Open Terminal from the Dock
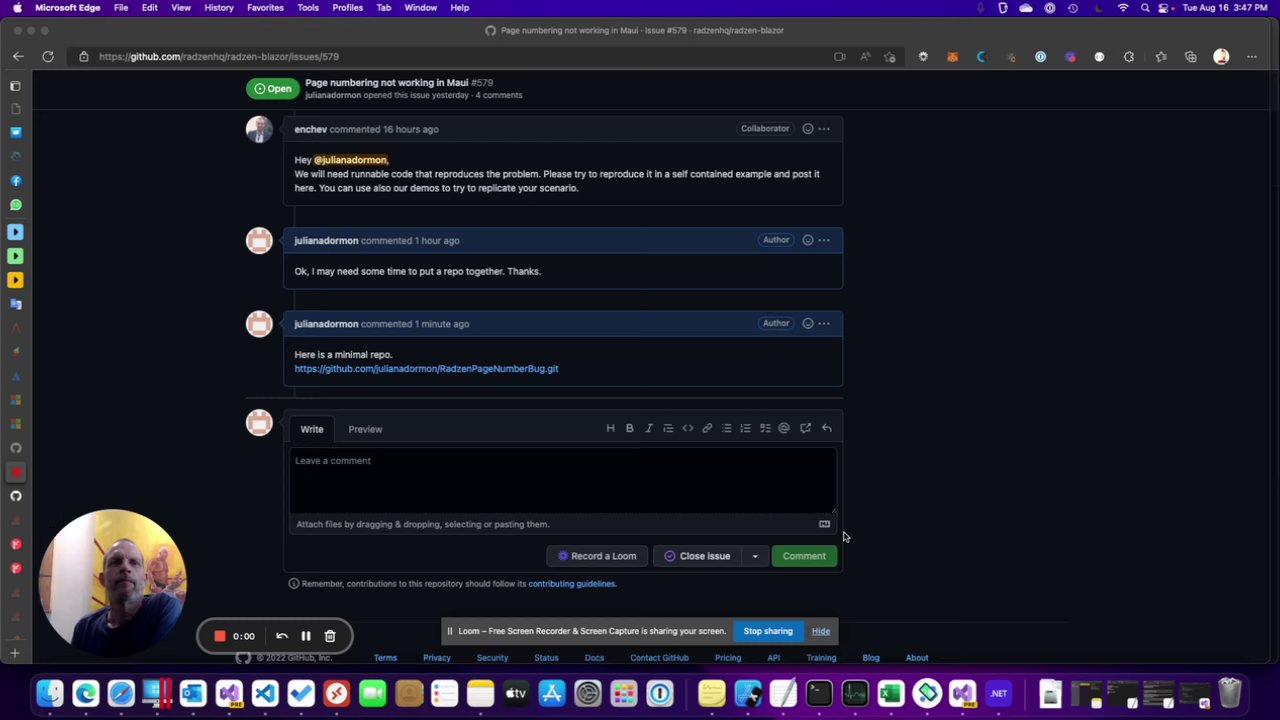The height and width of the screenshot is (720, 1280). coord(818,693)
